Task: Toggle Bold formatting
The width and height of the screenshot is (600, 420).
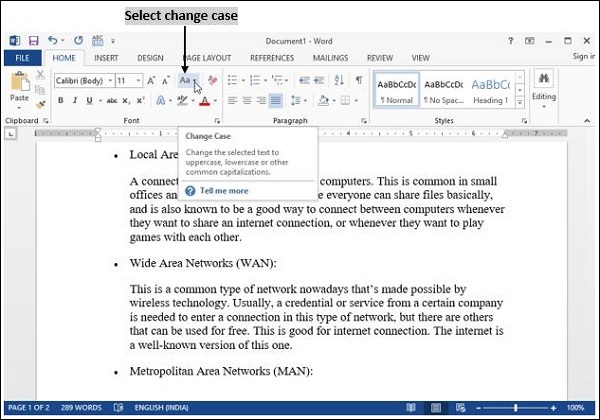Action: click(60, 101)
